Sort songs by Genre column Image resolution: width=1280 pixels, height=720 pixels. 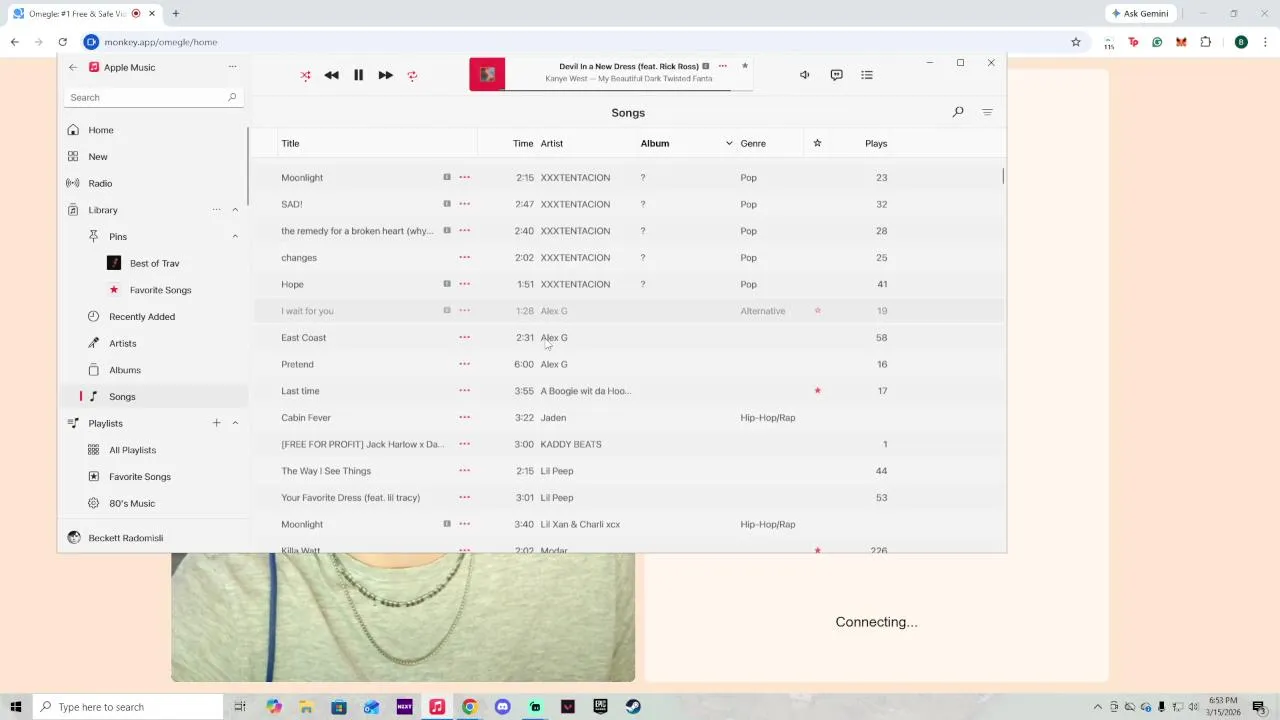[x=753, y=143]
